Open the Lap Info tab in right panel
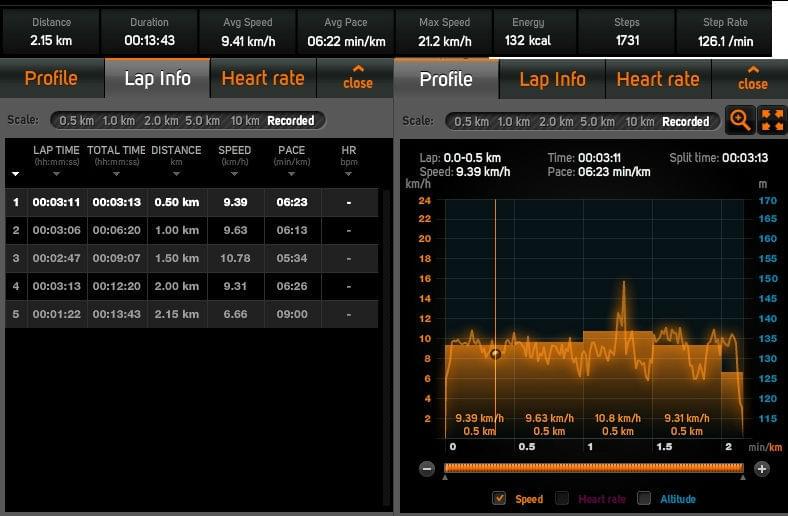The width and height of the screenshot is (788, 516). point(552,79)
